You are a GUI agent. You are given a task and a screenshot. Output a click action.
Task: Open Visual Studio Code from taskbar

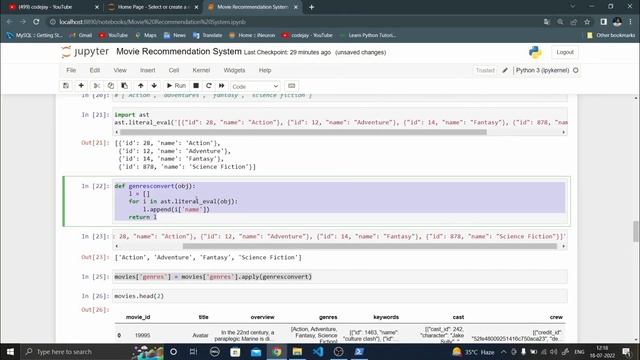tap(318, 352)
